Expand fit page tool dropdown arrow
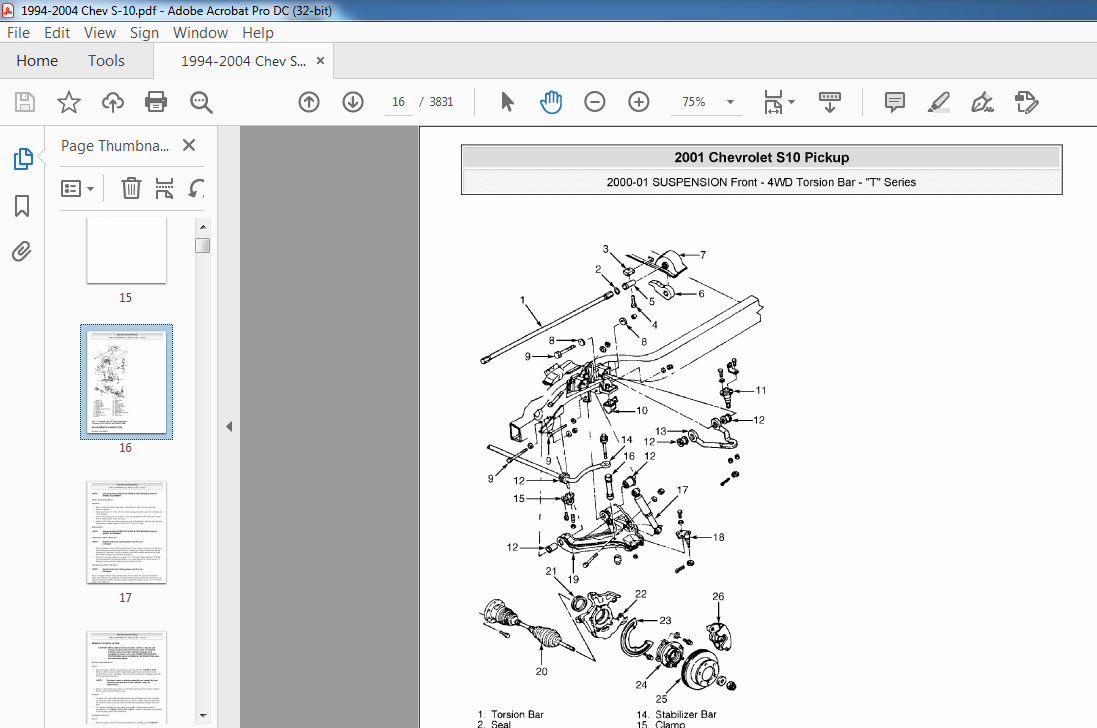Screen dimensions: 1097x728 792,102
